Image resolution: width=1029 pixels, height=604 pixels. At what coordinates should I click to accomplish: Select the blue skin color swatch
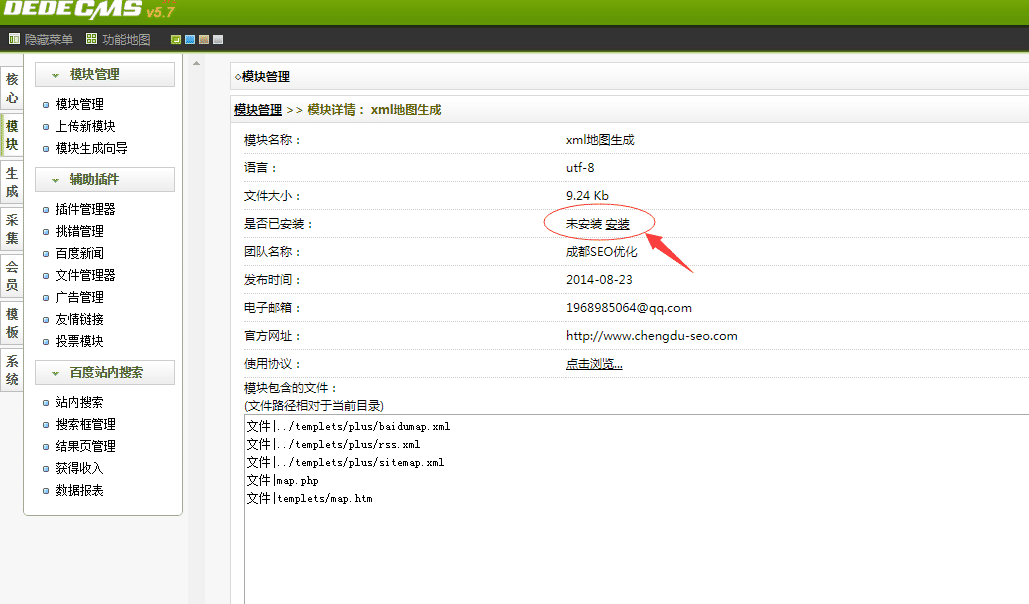pyautogui.click(x=190, y=40)
